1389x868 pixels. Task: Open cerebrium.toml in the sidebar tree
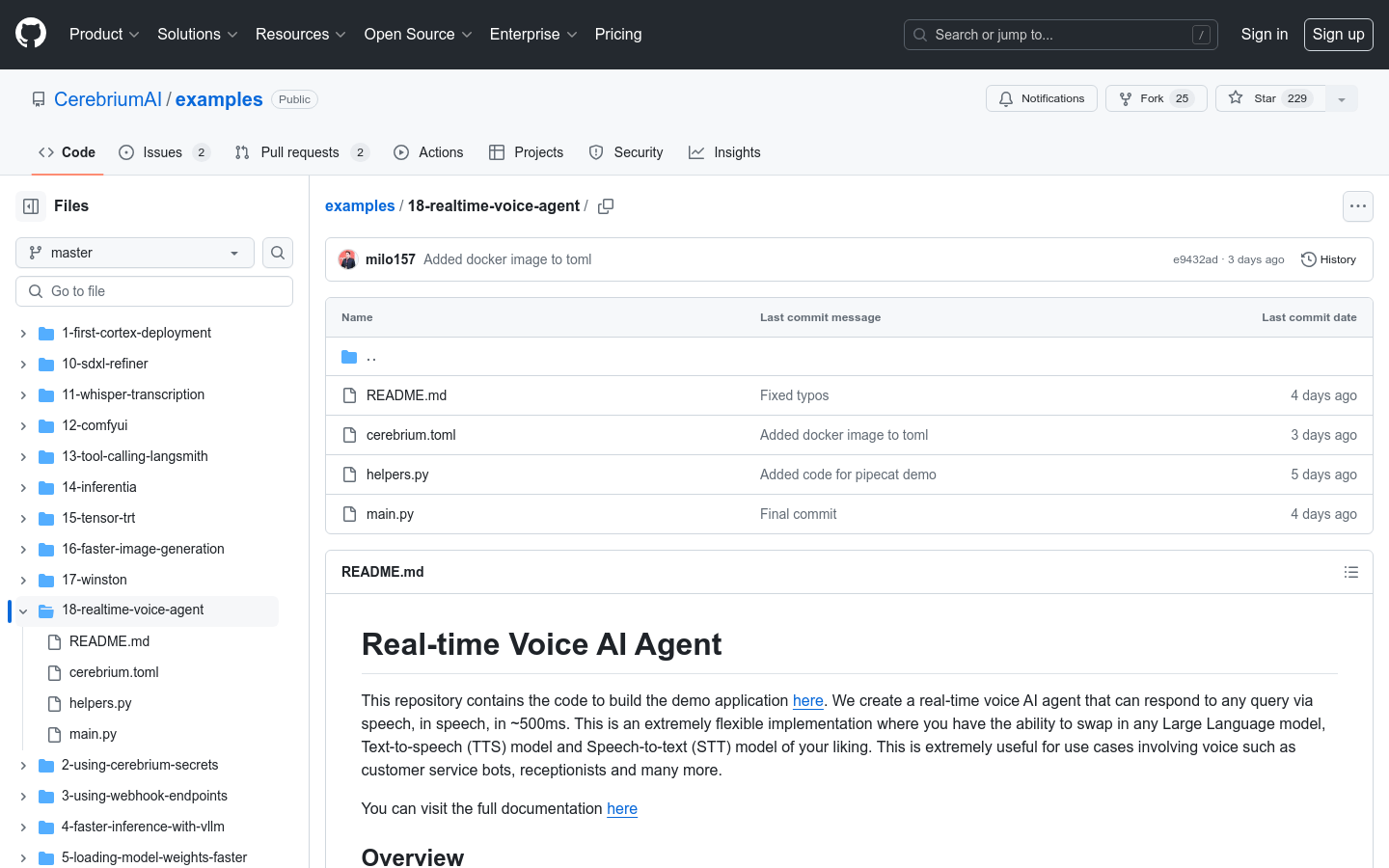(x=114, y=672)
